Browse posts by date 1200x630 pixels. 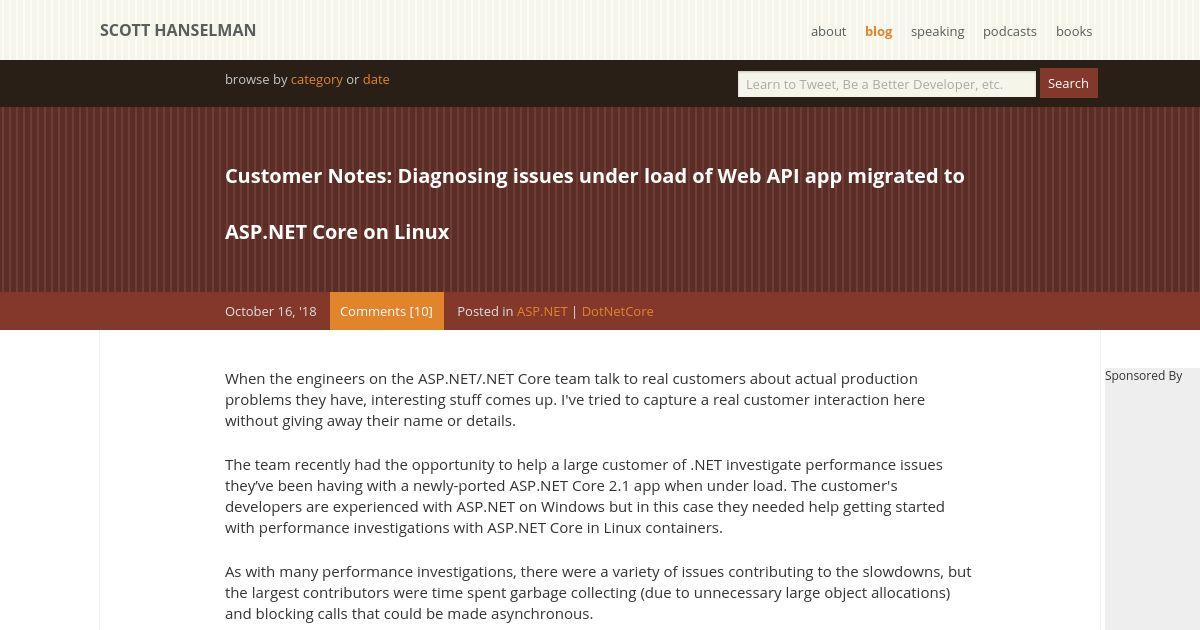pyautogui.click(x=376, y=79)
